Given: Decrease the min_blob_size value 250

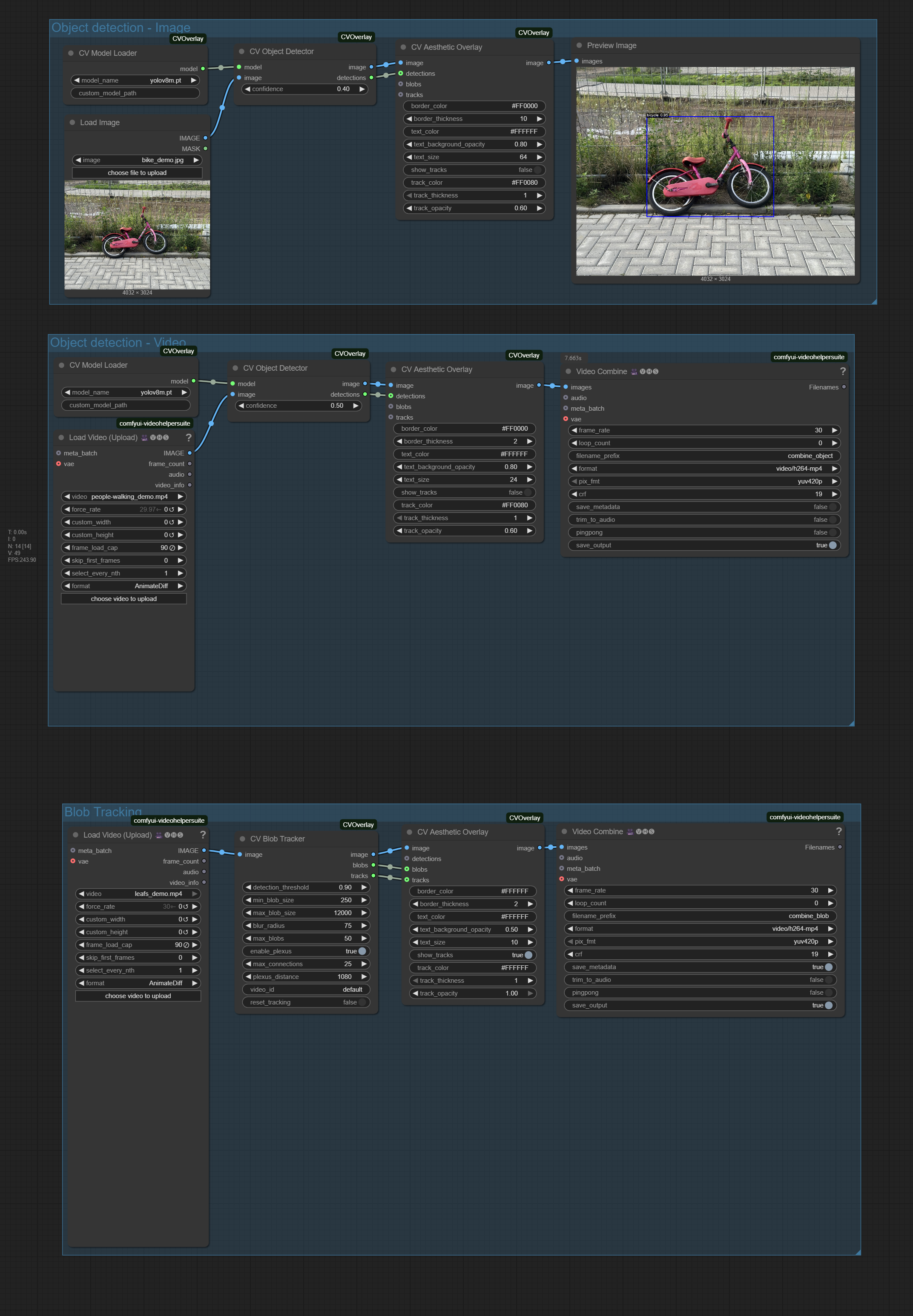Looking at the screenshot, I should point(248,900).
